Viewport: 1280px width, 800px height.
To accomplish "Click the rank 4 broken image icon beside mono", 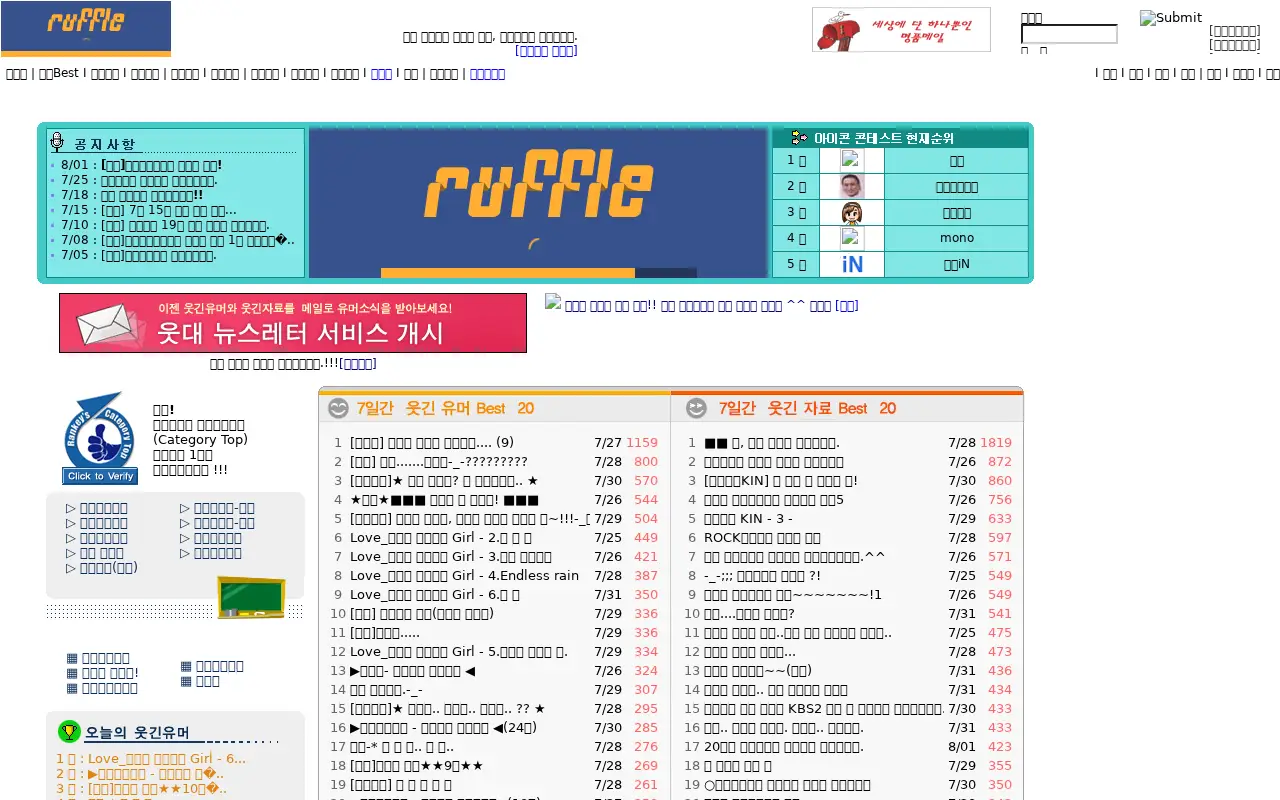I will click(851, 238).
